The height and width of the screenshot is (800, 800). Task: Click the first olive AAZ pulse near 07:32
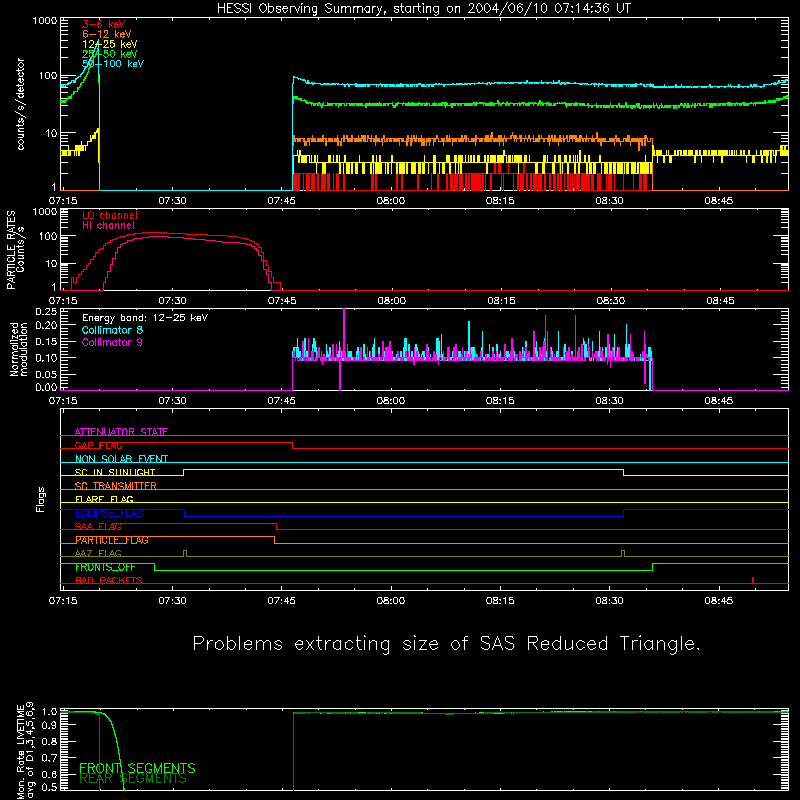[x=185, y=554]
